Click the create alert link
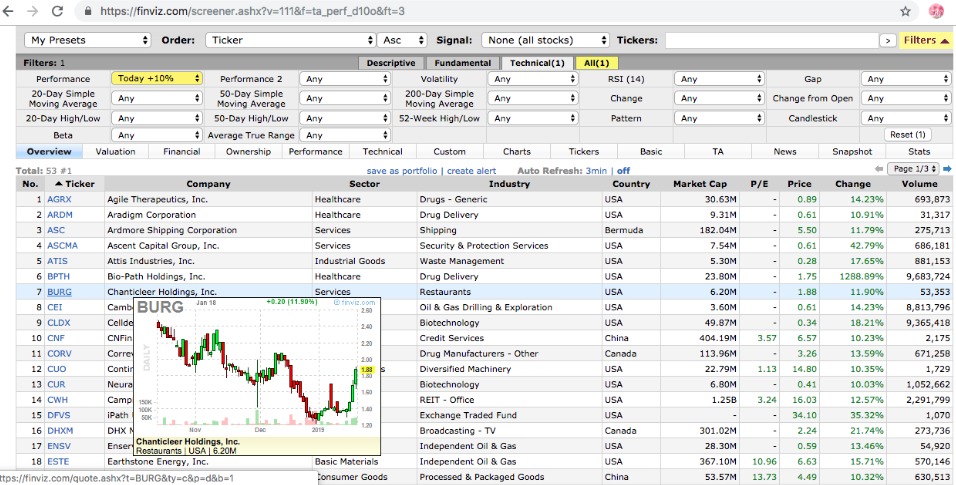The height and width of the screenshot is (485, 956). tap(471, 171)
